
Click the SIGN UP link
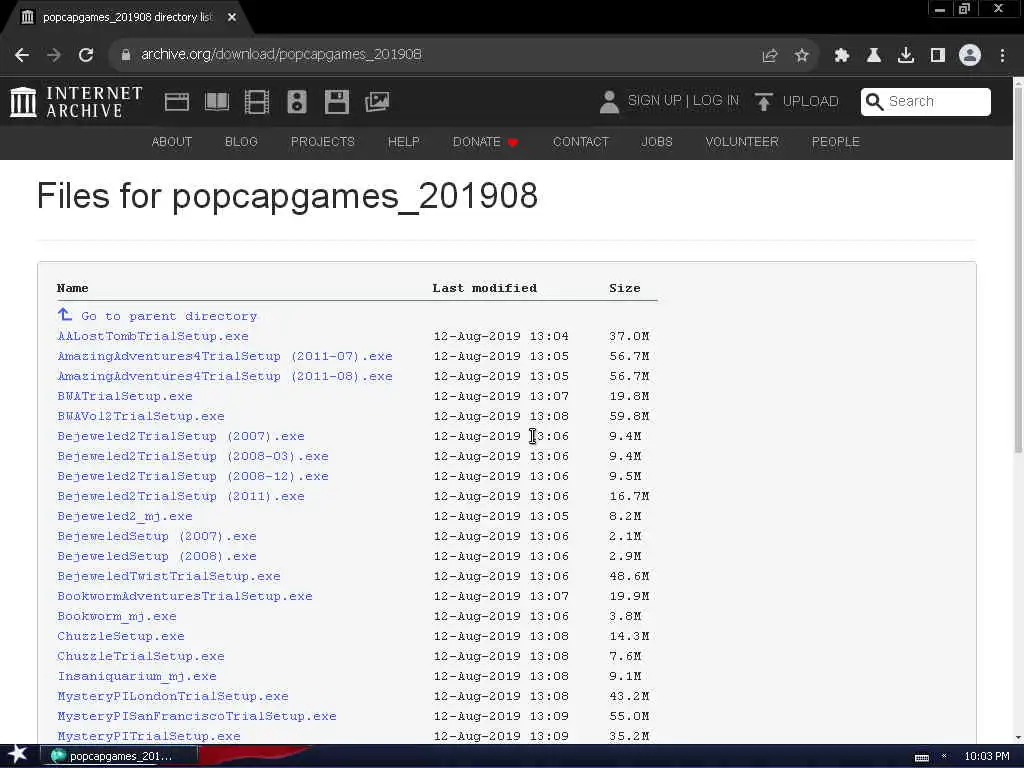pos(654,101)
